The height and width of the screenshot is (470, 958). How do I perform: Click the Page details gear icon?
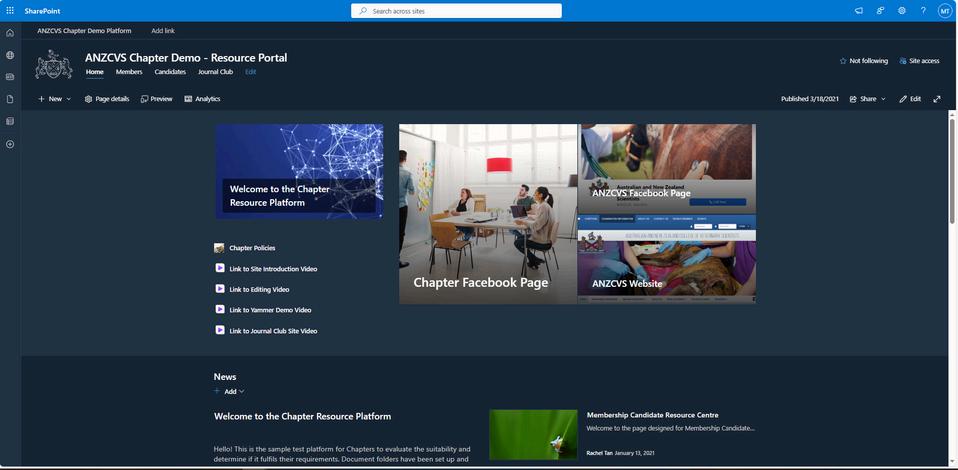click(88, 99)
